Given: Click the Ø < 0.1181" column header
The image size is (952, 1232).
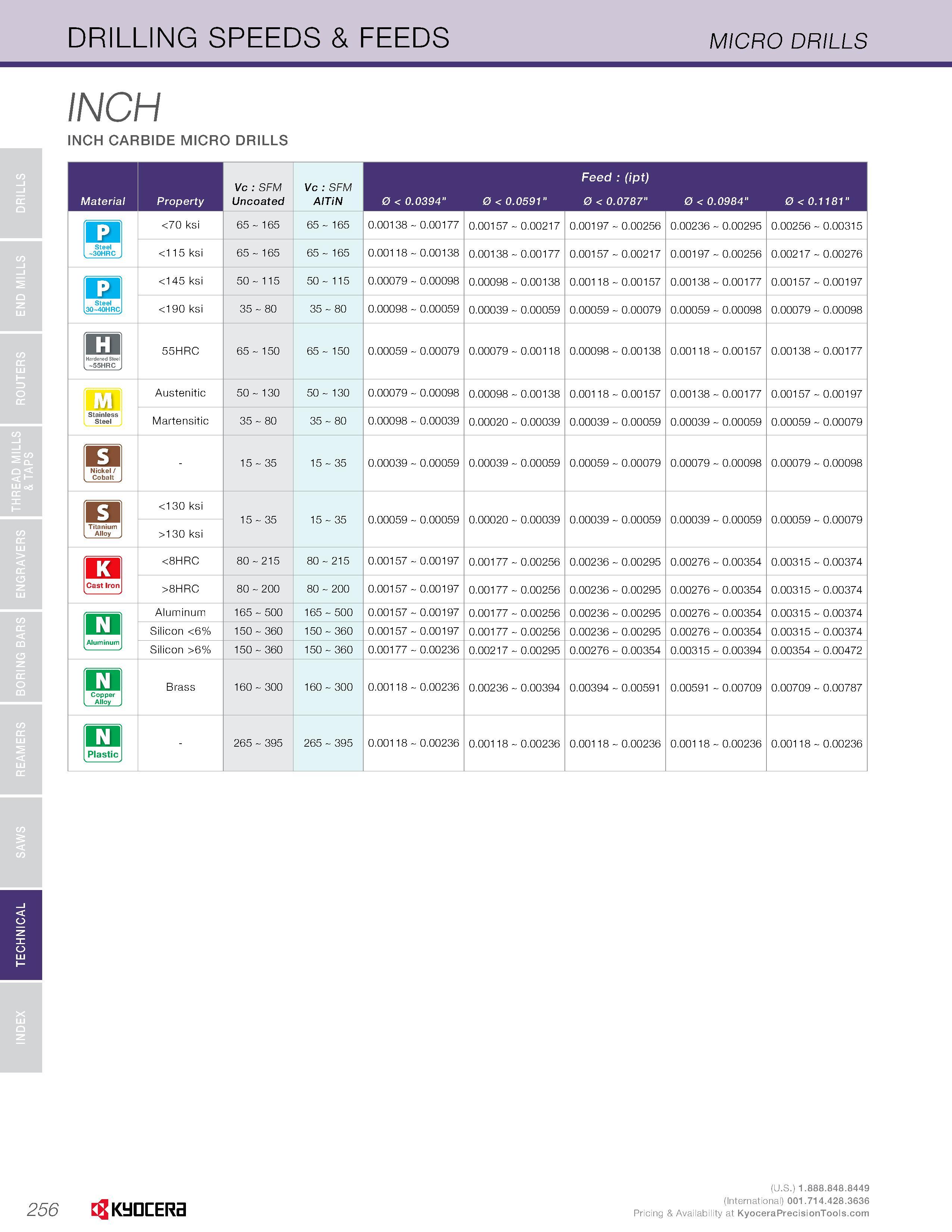Looking at the screenshot, I should (x=817, y=201).
